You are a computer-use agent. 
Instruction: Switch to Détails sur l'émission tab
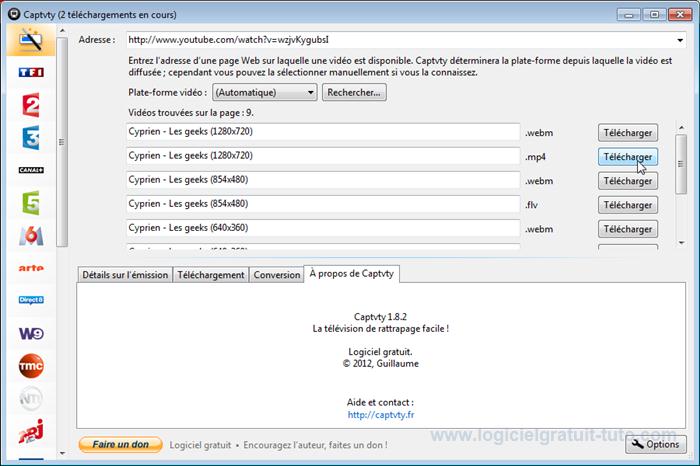point(125,275)
